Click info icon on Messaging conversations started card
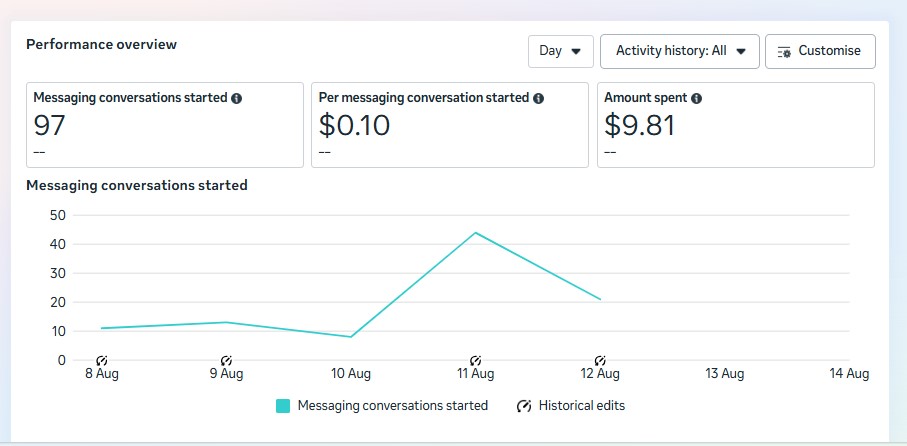 [x=237, y=99]
